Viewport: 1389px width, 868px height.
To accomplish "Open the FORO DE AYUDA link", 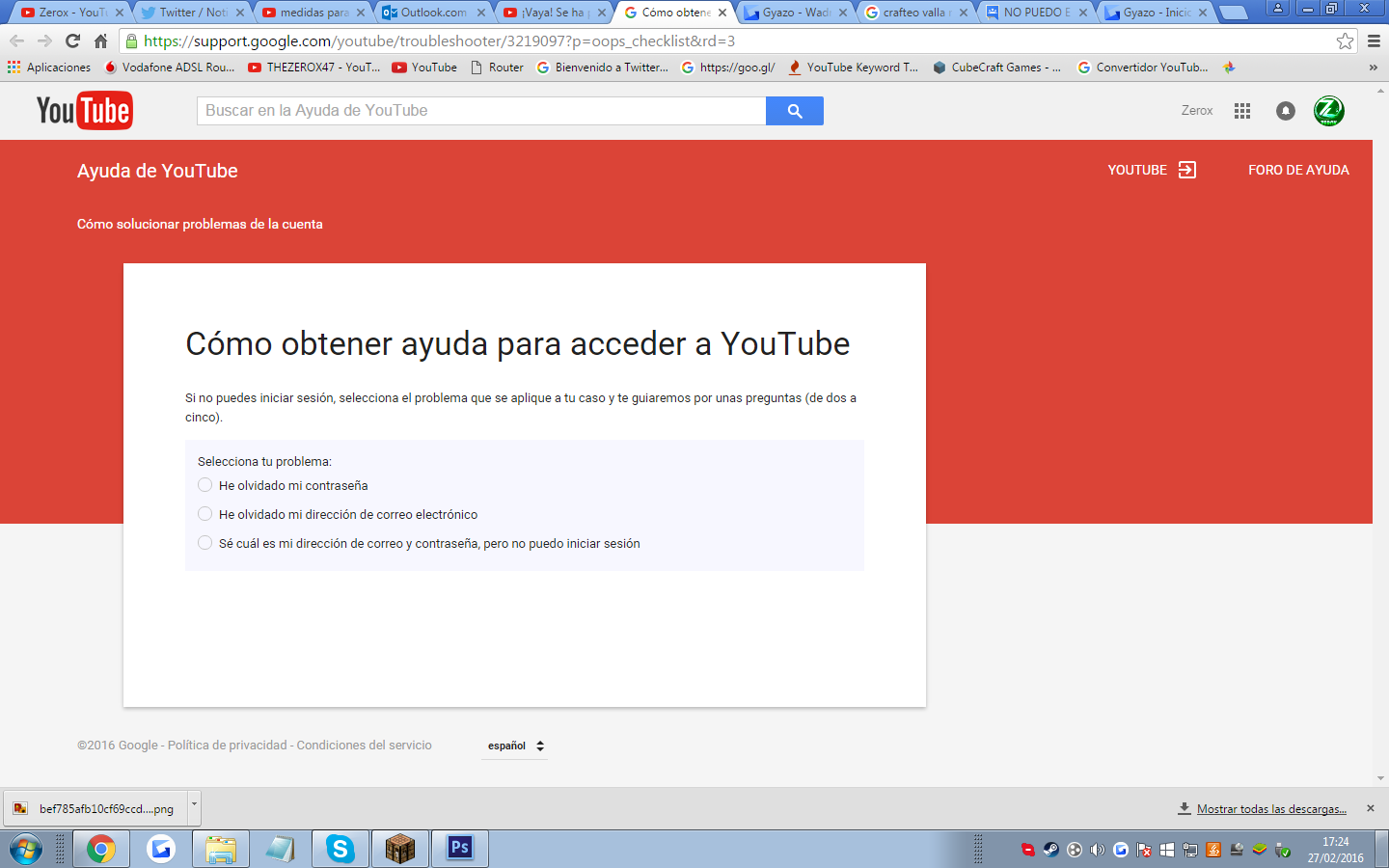I will click(1298, 170).
